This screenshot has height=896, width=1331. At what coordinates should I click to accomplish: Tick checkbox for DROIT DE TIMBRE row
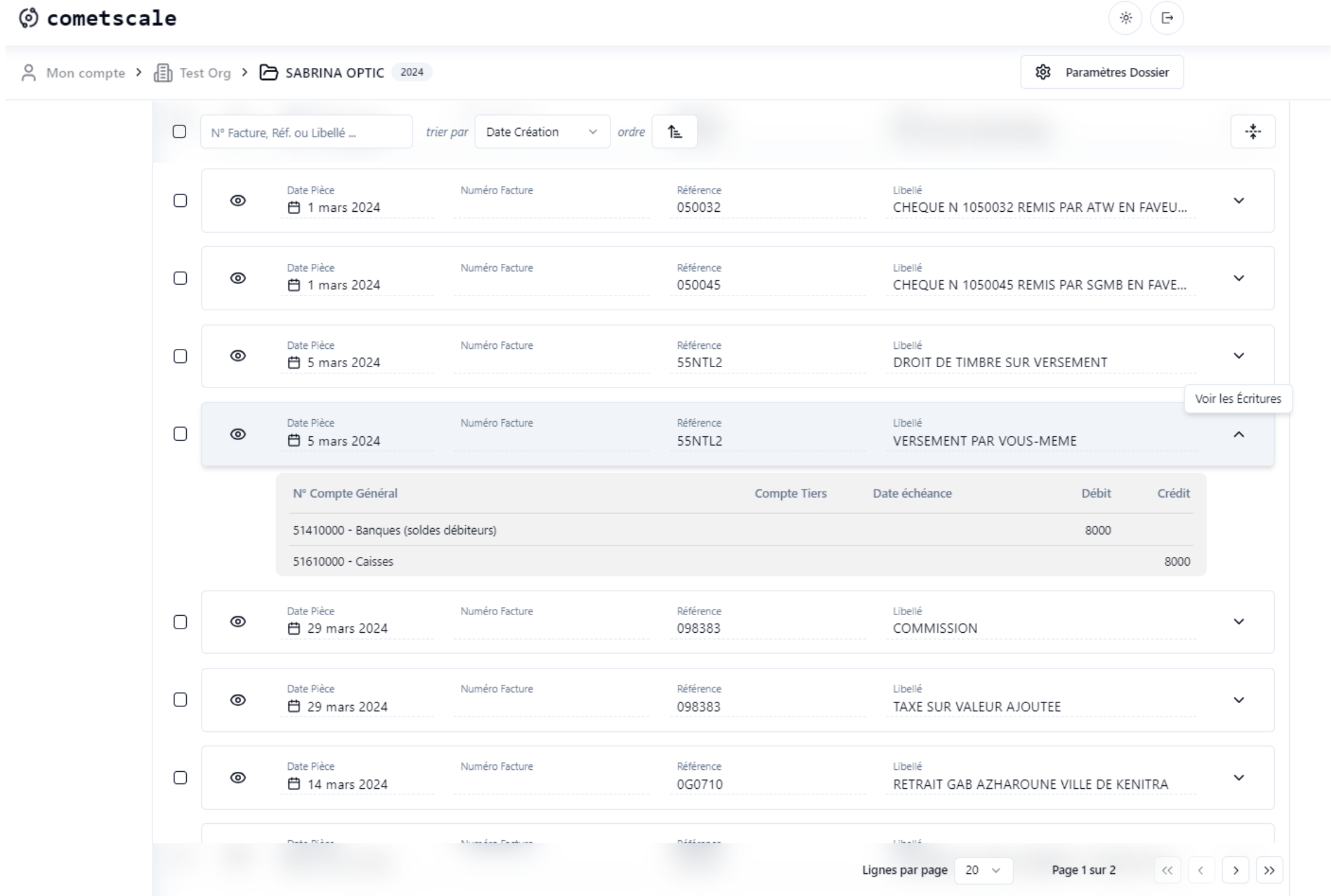(x=180, y=356)
